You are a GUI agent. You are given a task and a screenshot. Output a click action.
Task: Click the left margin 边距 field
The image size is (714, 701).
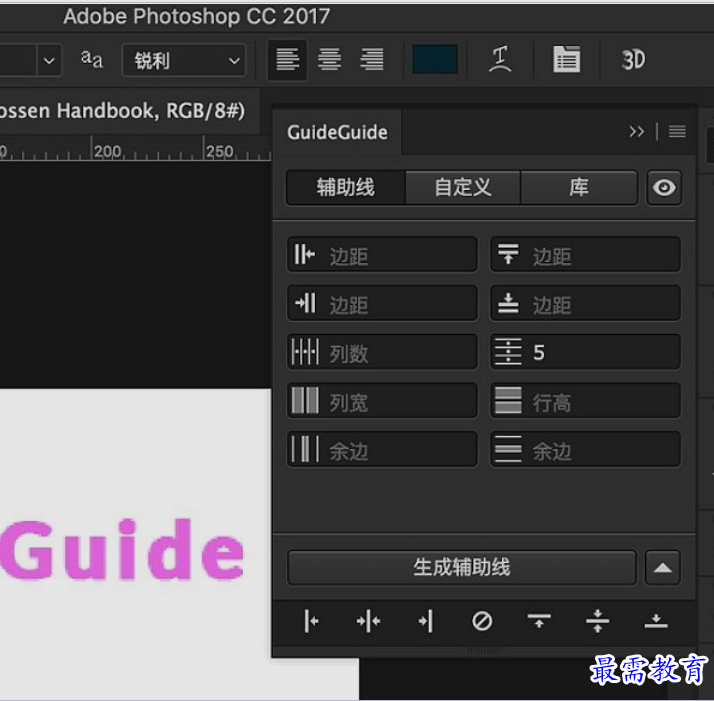click(x=382, y=254)
